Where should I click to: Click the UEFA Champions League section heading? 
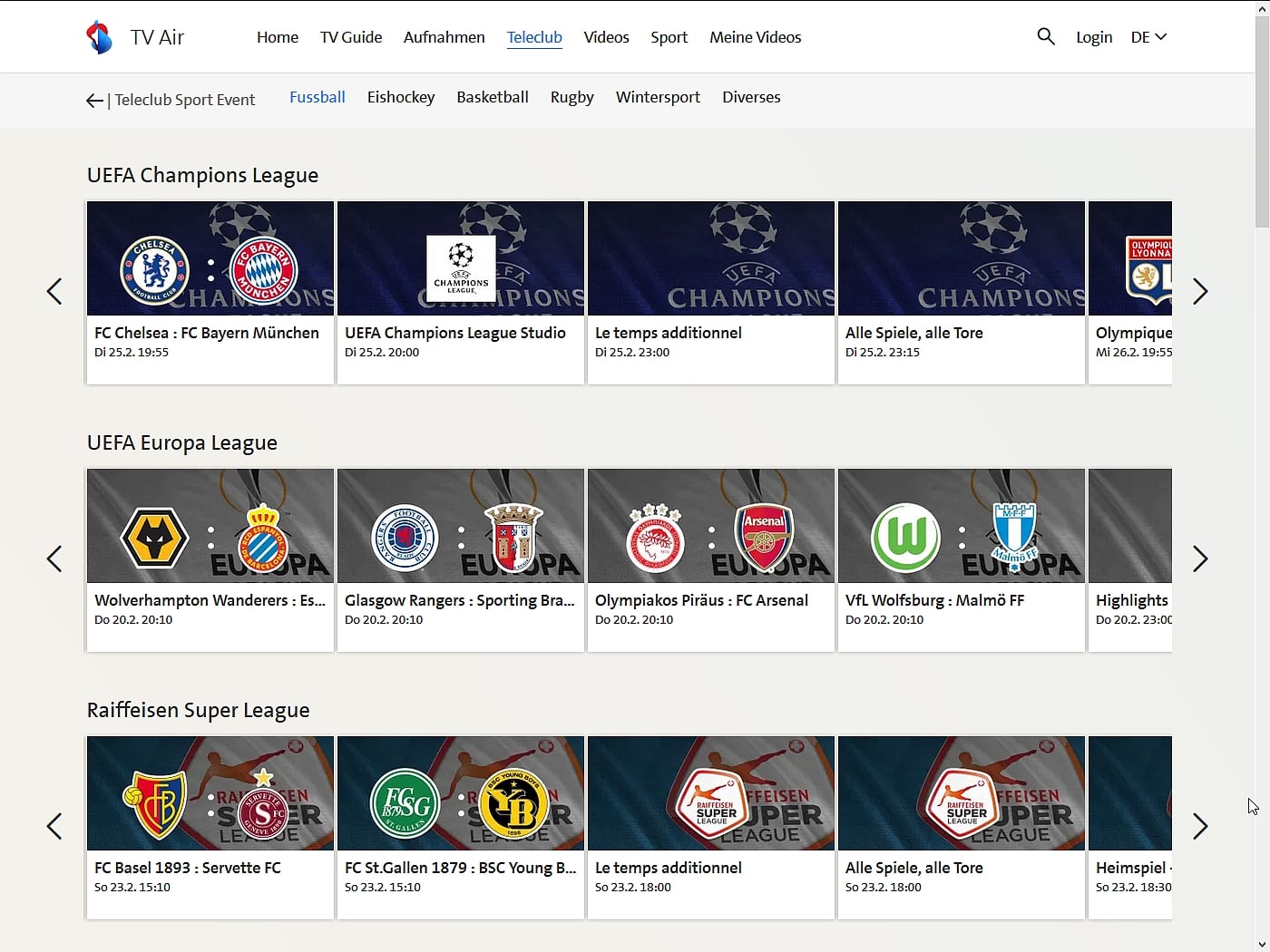pos(203,175)
